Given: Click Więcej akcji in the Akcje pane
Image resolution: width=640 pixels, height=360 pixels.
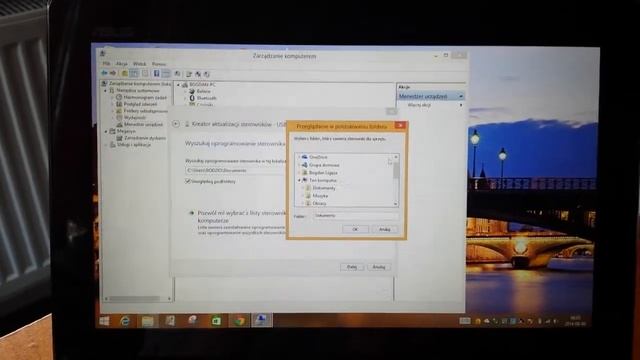Looking at the screenshot, I should click(x=419, y=105).
